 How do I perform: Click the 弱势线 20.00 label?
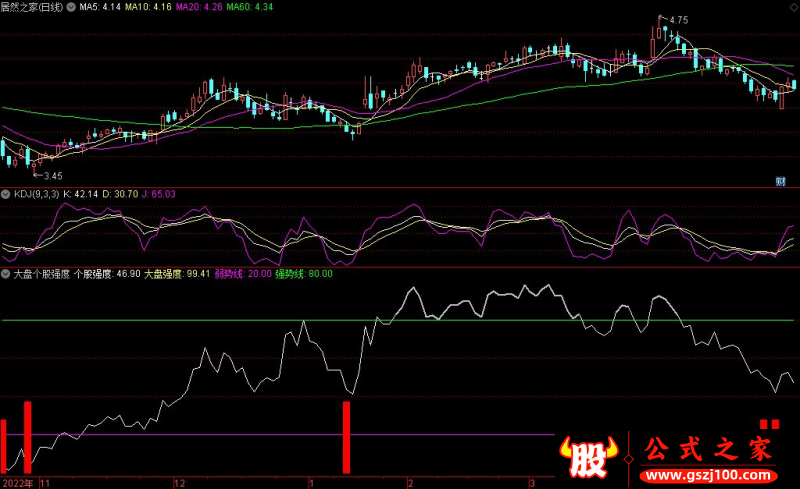[x=242, y=272]
